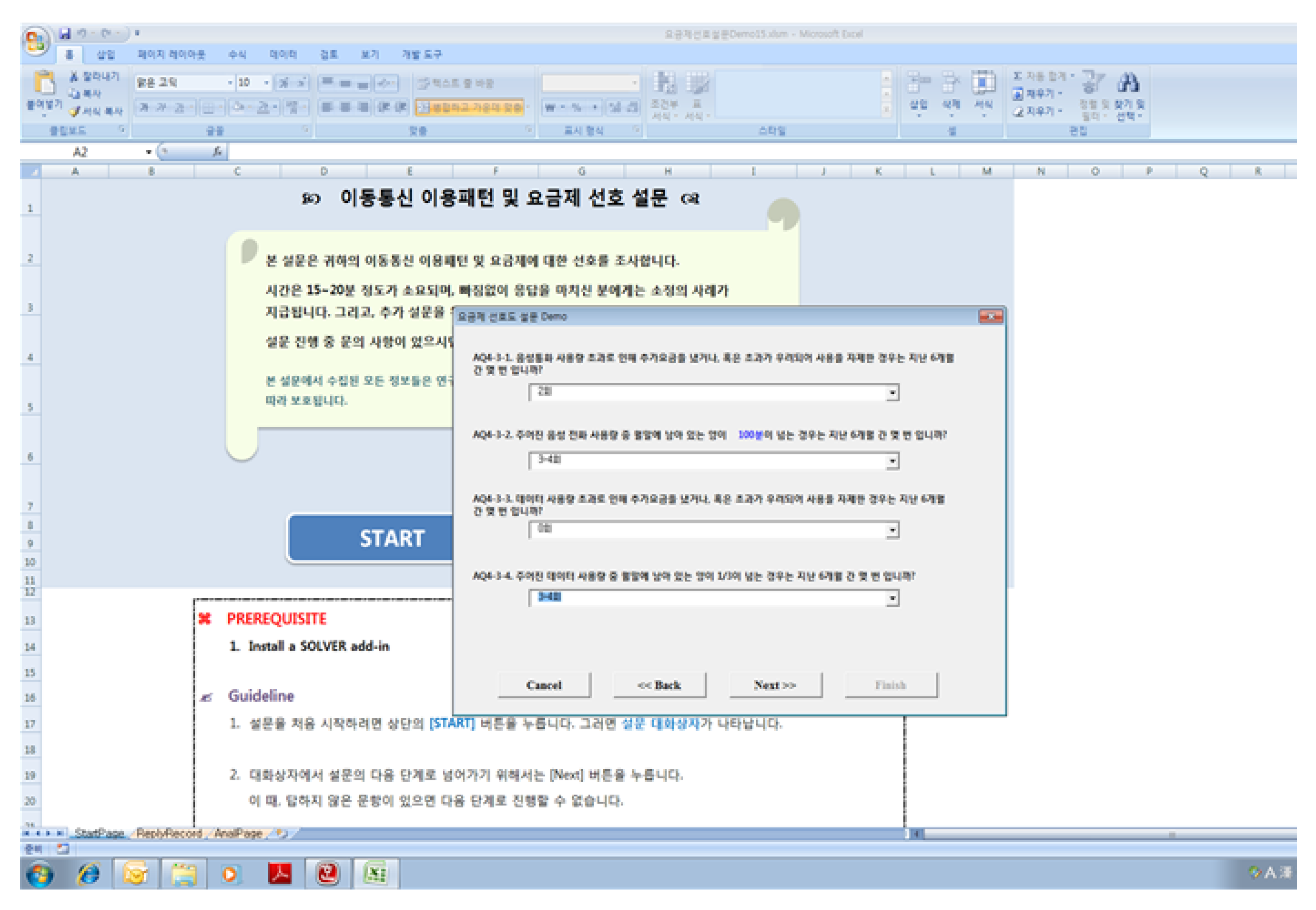Click the AutoSum (자동 합계) sigma icon
Image resolution: width=1316 pixels, height=910 pixels.
click(1017, 76)
